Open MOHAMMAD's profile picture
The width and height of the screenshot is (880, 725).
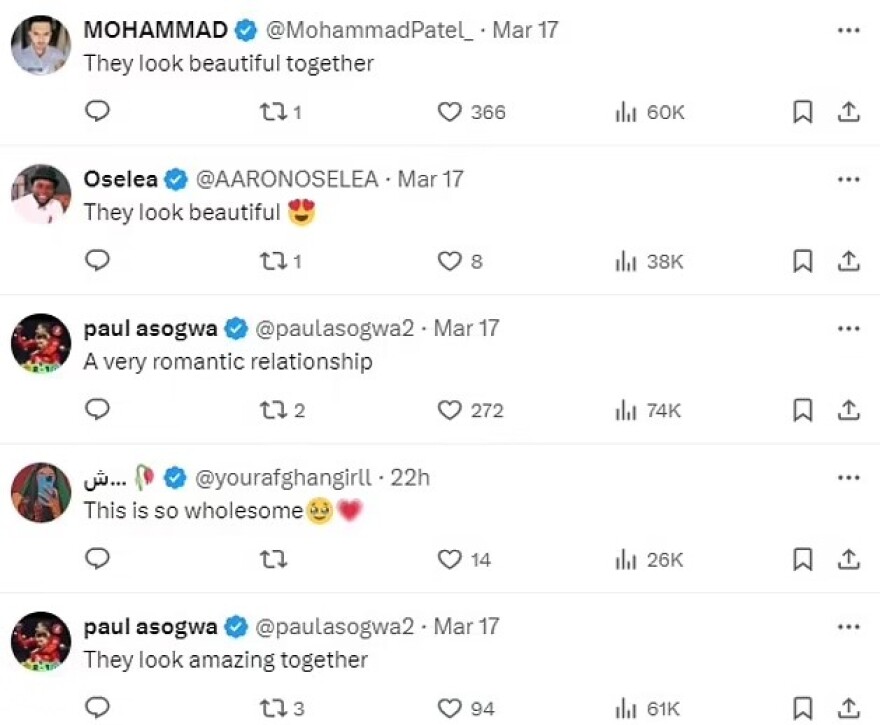pos(41,45)
